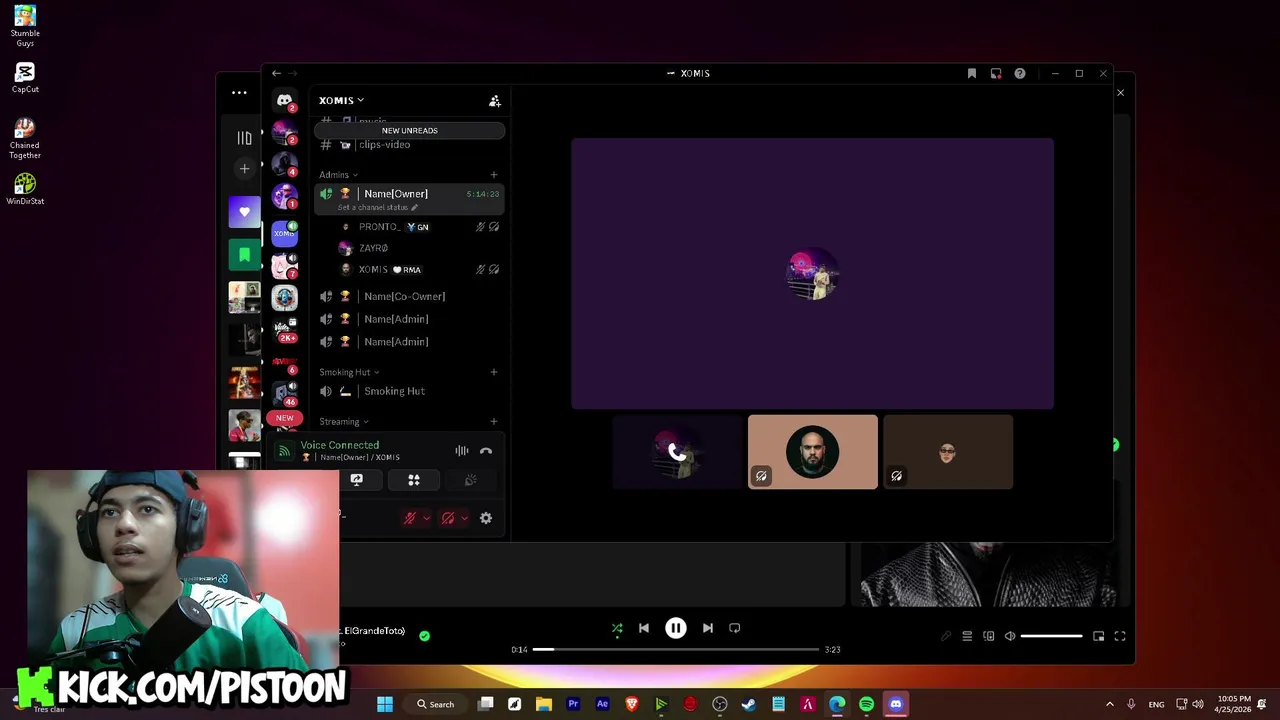This screenshot has height=720, width=1280.
Task: Seek on Spotify song progress bar
Action: point(675,649)
